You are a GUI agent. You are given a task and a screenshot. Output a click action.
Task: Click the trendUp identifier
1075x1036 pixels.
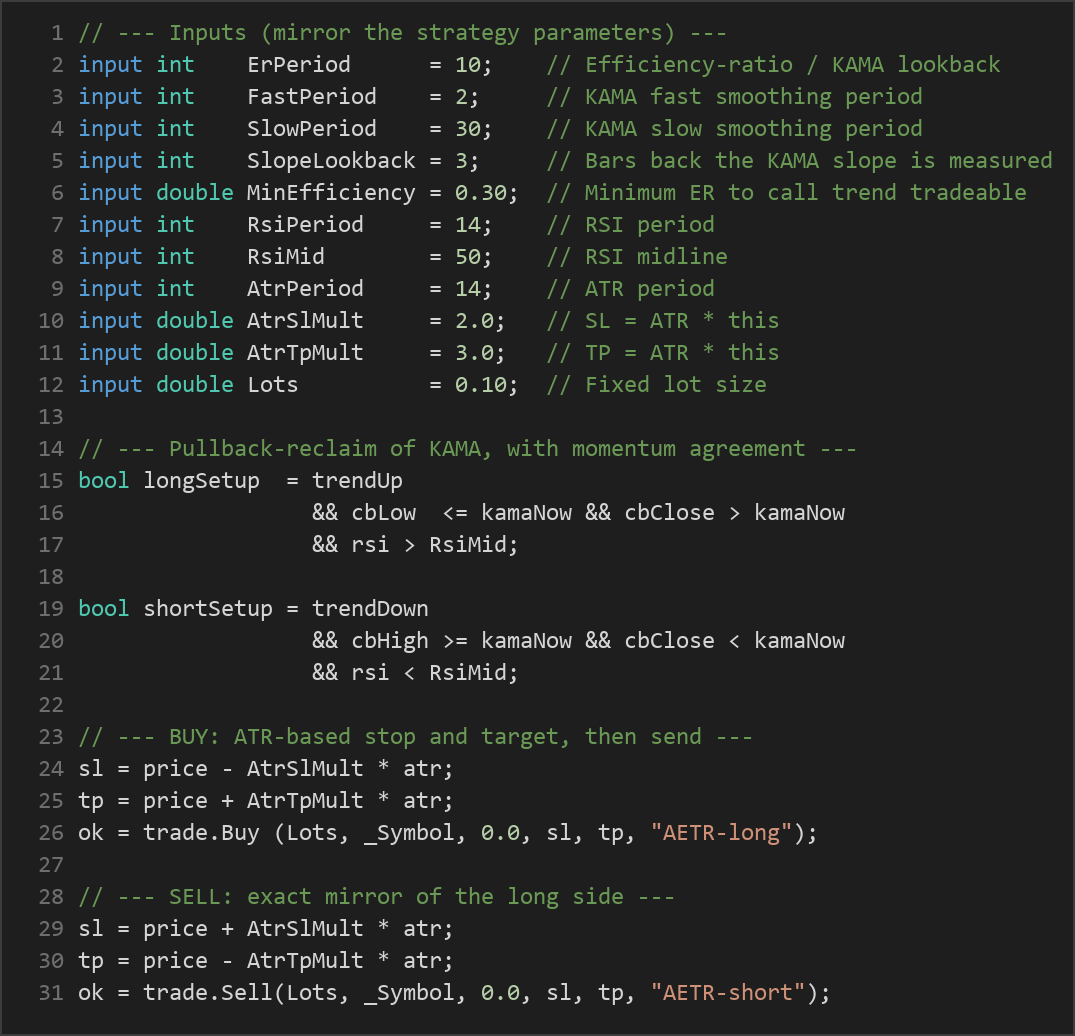pos(357,481)
